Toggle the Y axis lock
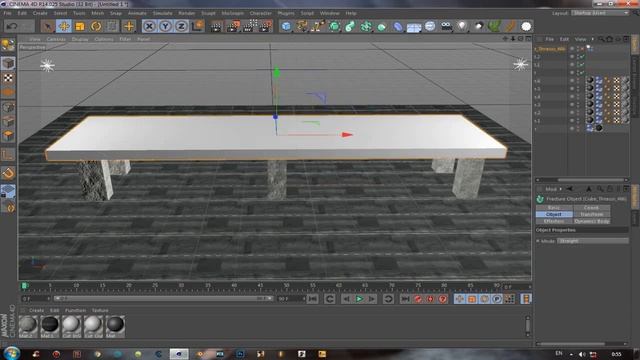Screen dimensions: 640x360 click(x=165, y=27)
